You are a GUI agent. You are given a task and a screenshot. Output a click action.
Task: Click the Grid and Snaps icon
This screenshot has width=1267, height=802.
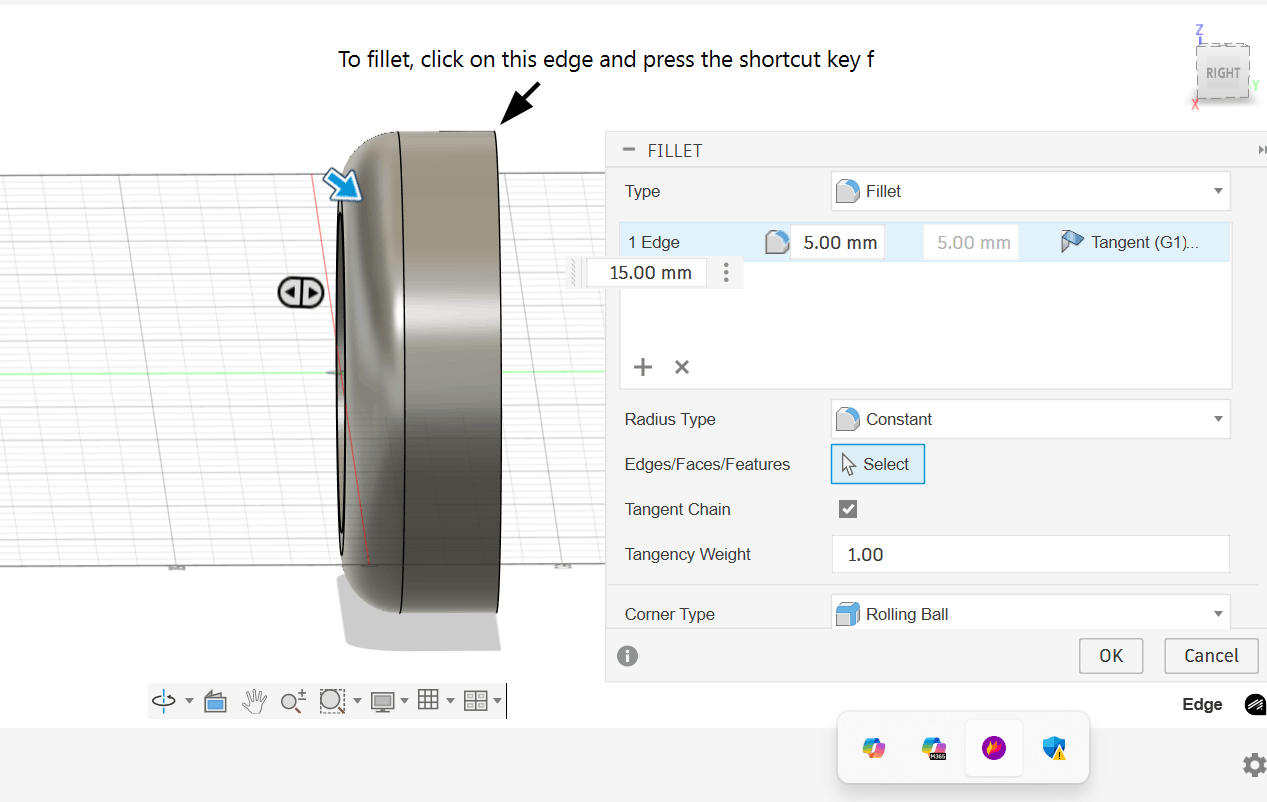click(x=428, y=700)
